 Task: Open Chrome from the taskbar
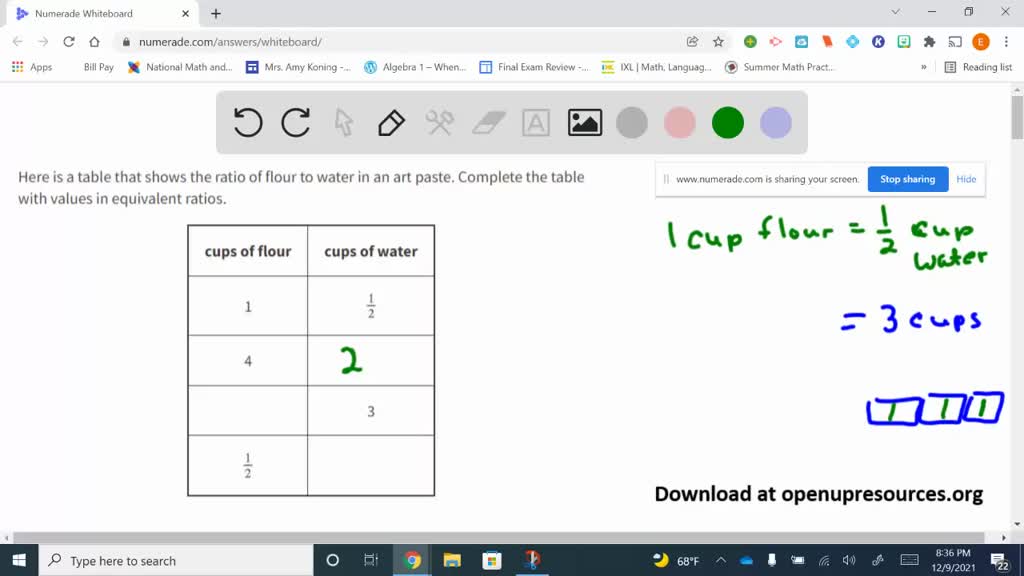[x=412, y=560]
